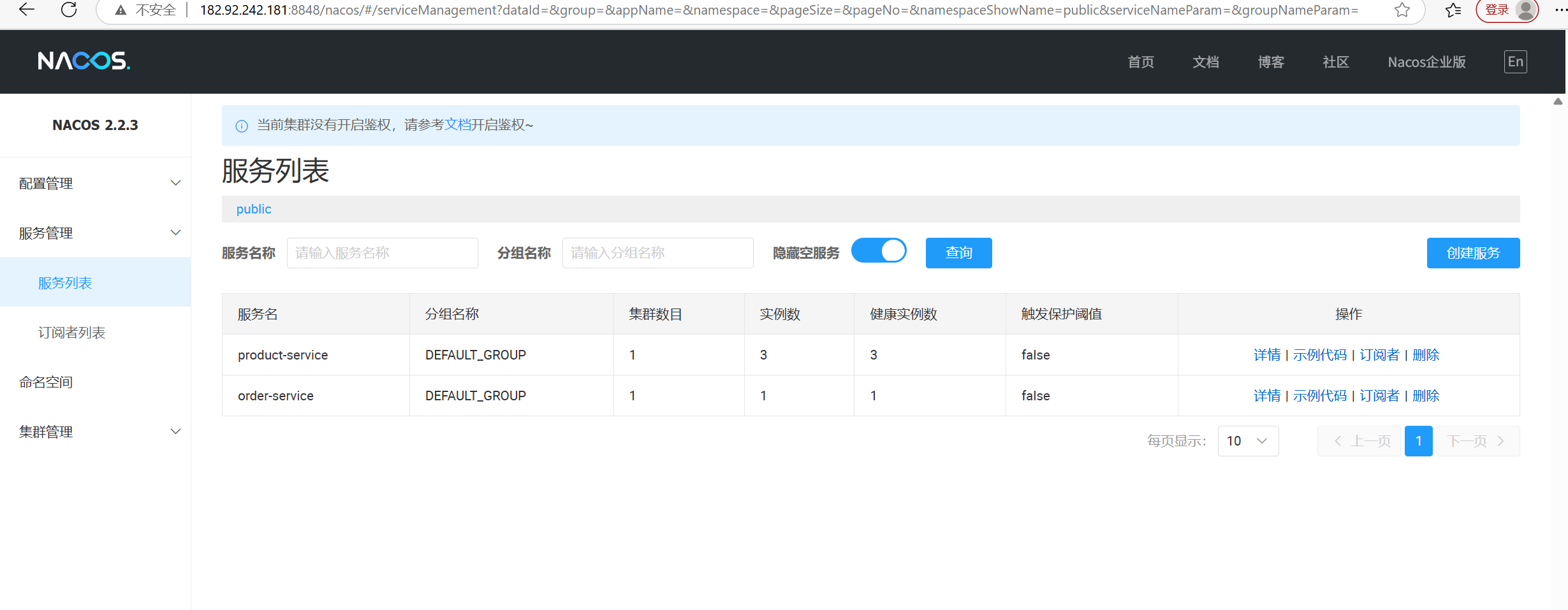The height and width of the screenshot is (610, 1568).
Task: Toggle the hide empty services switch
Action: (x=879, y=251)
